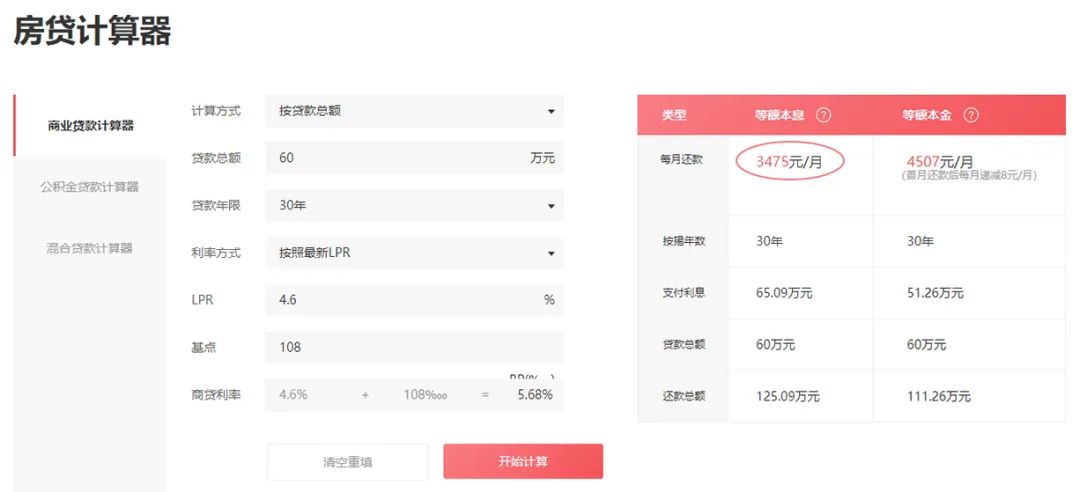The image size is (1080, 492).
Task: Click the 125.09万元 total repayment cell
Action: click(788, 396)
